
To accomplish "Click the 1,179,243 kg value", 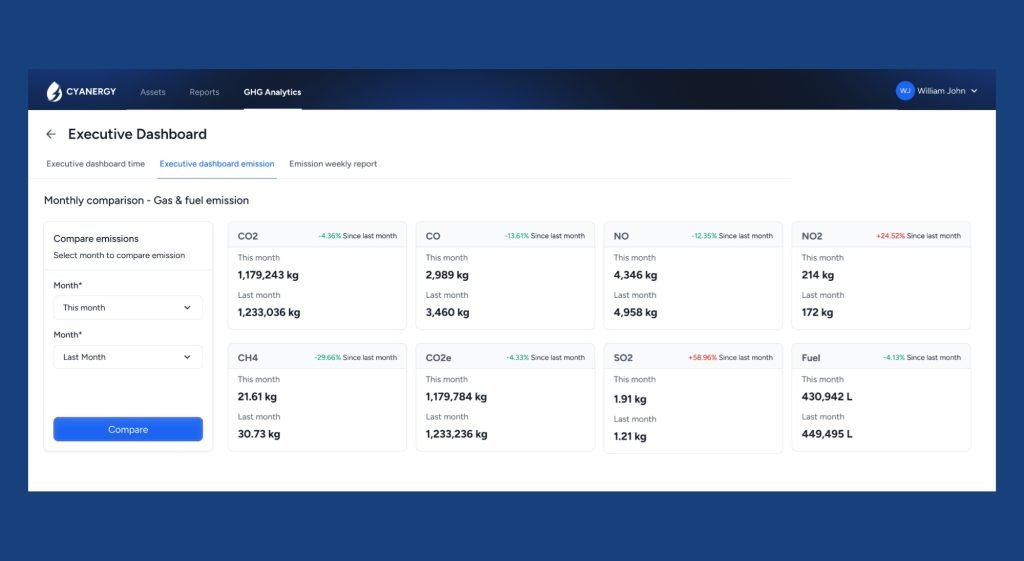I will pos(268,275).
